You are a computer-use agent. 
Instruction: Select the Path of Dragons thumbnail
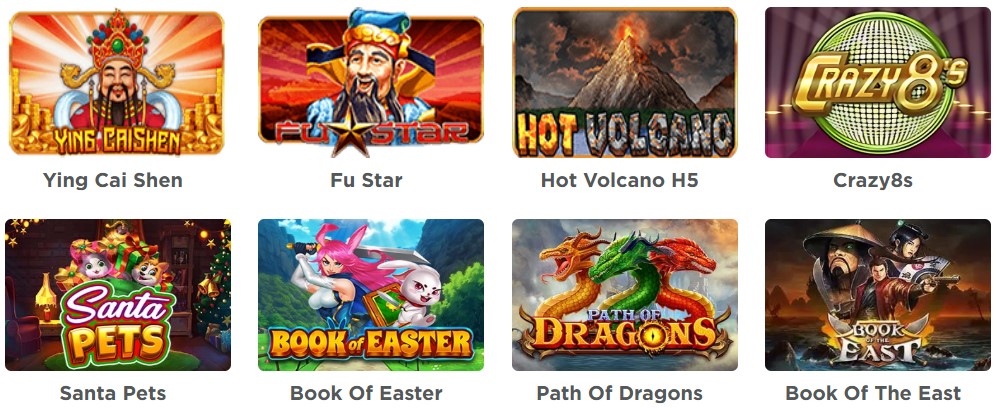point(624,295)
